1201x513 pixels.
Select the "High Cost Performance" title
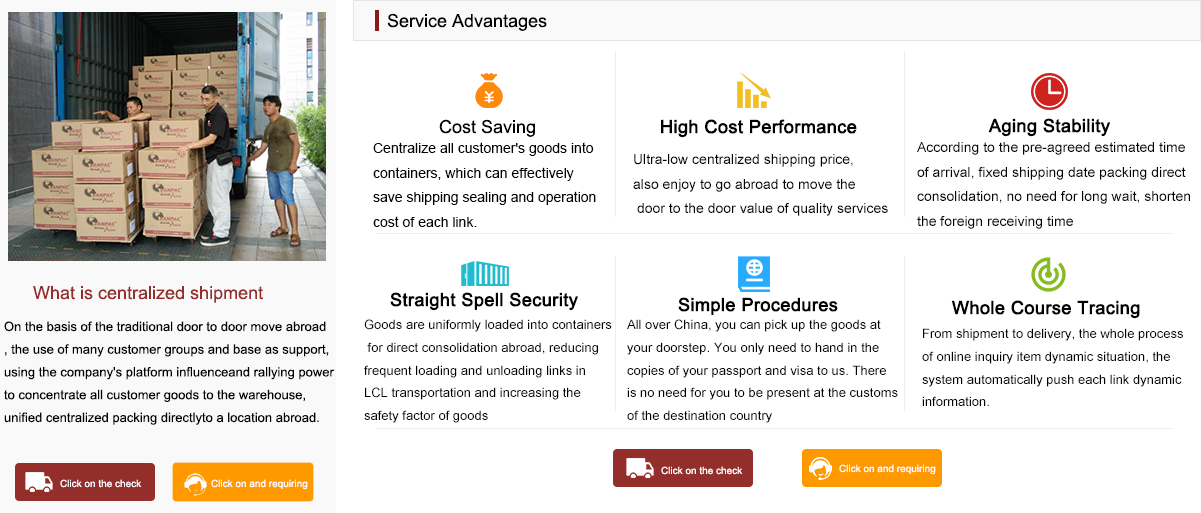758,127
